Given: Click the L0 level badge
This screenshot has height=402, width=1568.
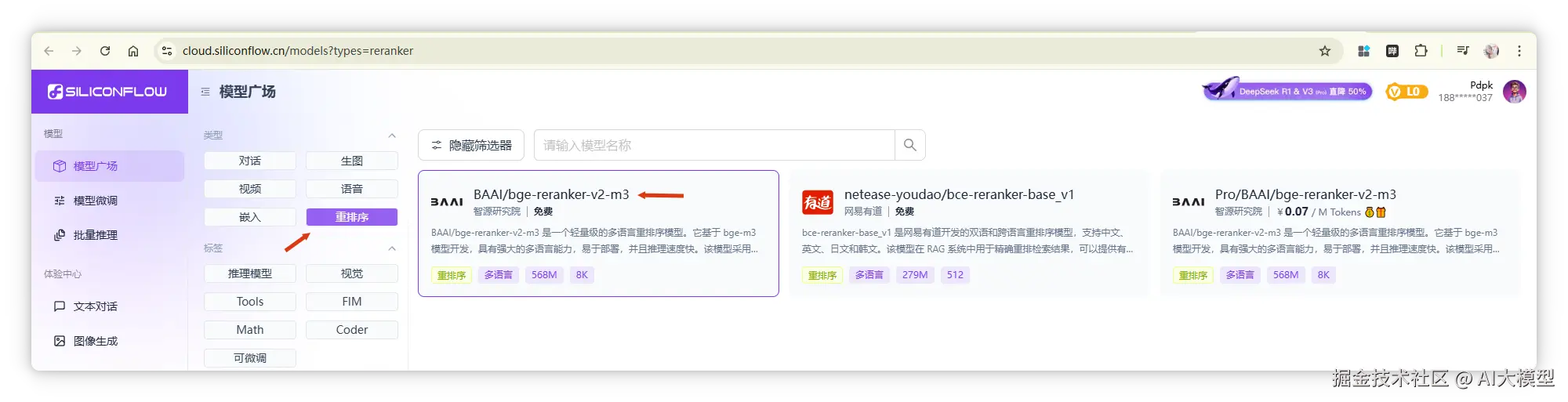Looking at the screenshot, I should (1406, 92).
